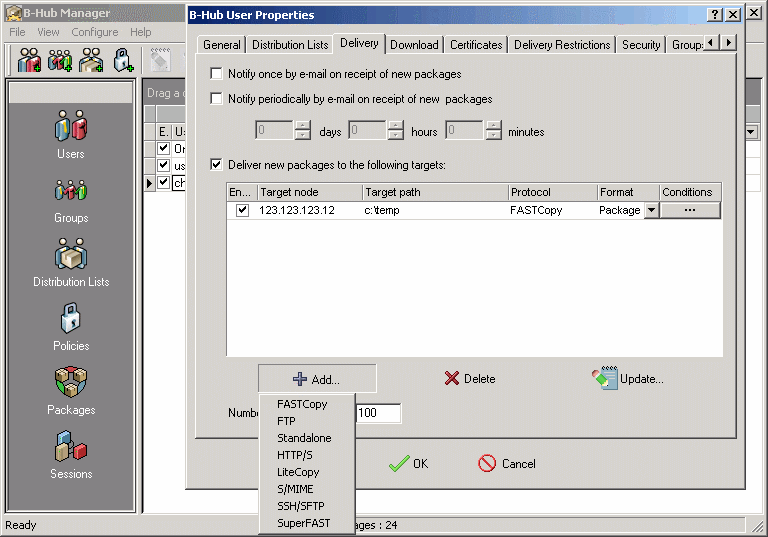Switch to the Certificates tab

point(476,45)
